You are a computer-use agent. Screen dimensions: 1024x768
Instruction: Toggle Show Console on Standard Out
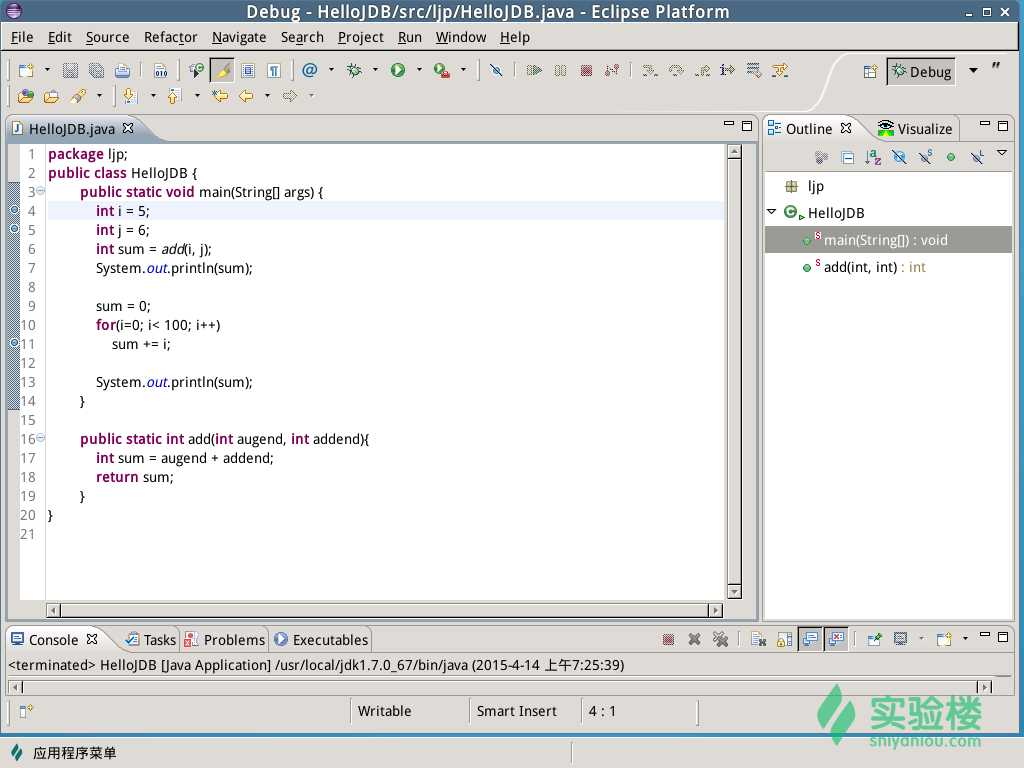coord(810,639)
